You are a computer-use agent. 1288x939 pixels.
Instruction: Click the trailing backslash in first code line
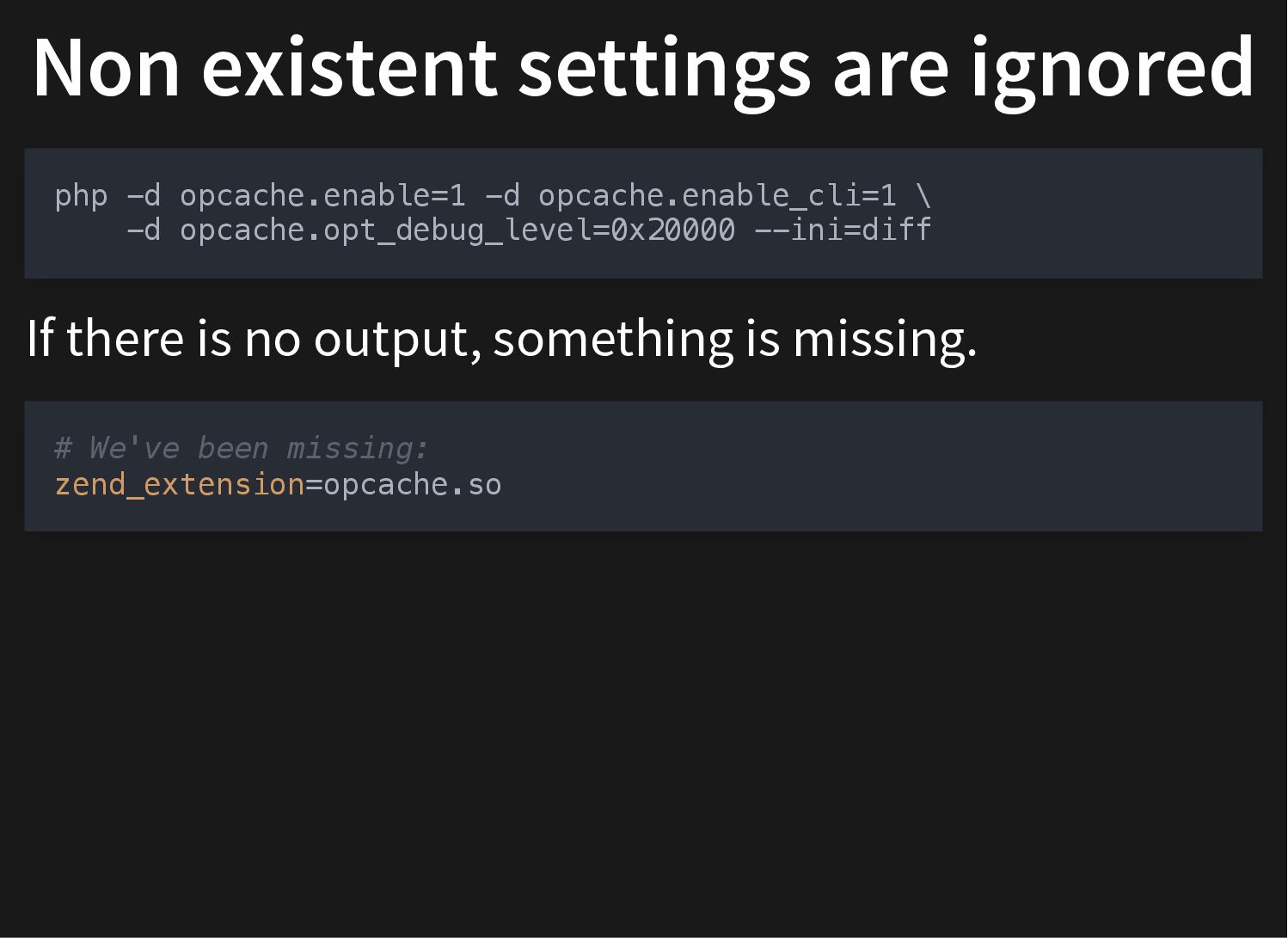click(x=923, y=196)
